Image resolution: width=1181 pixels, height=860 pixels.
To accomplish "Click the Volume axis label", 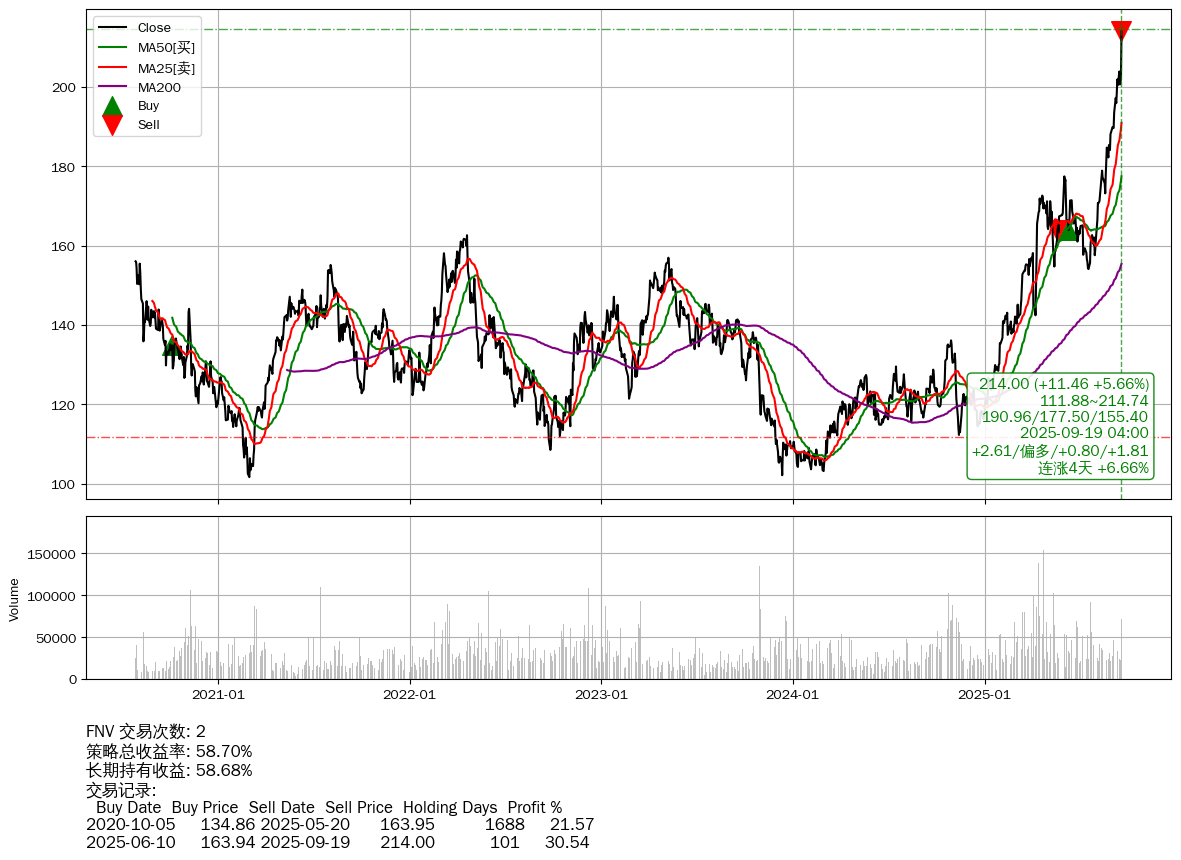I will point(14,599).
